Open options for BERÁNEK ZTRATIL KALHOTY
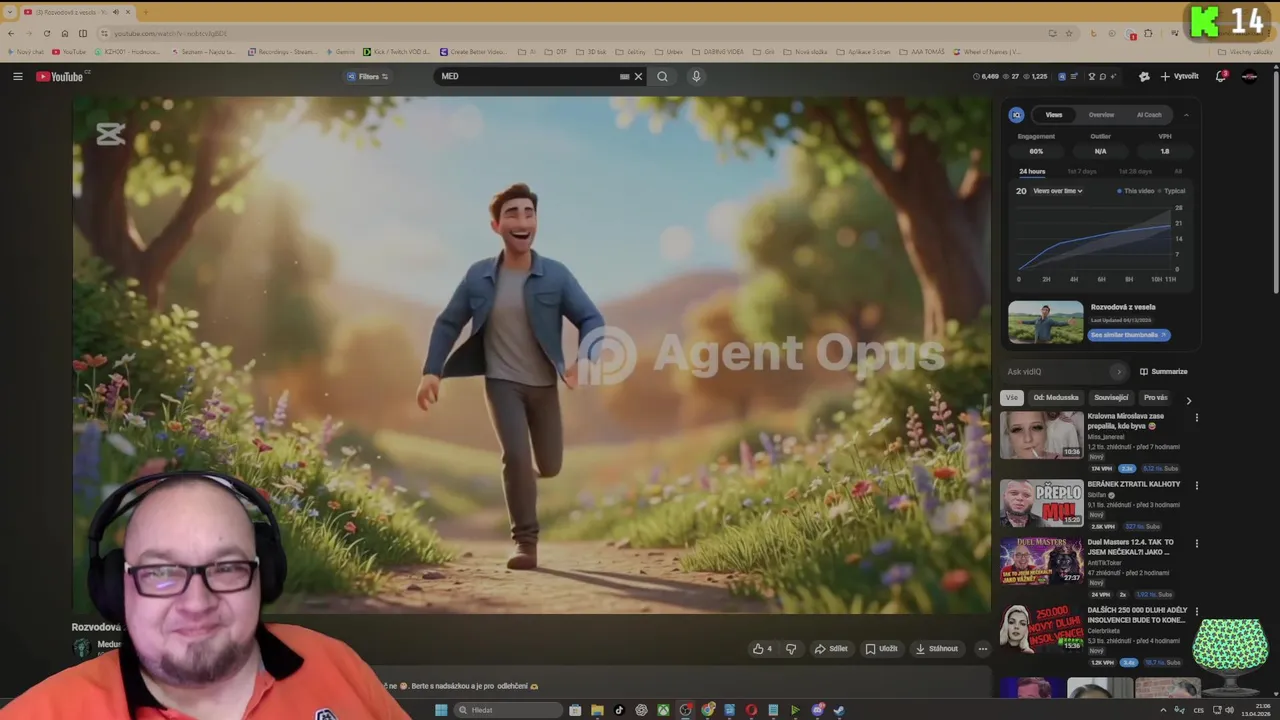This screenshot has height=720, width=1280. pyautogui.click(x=1196, y=486)
